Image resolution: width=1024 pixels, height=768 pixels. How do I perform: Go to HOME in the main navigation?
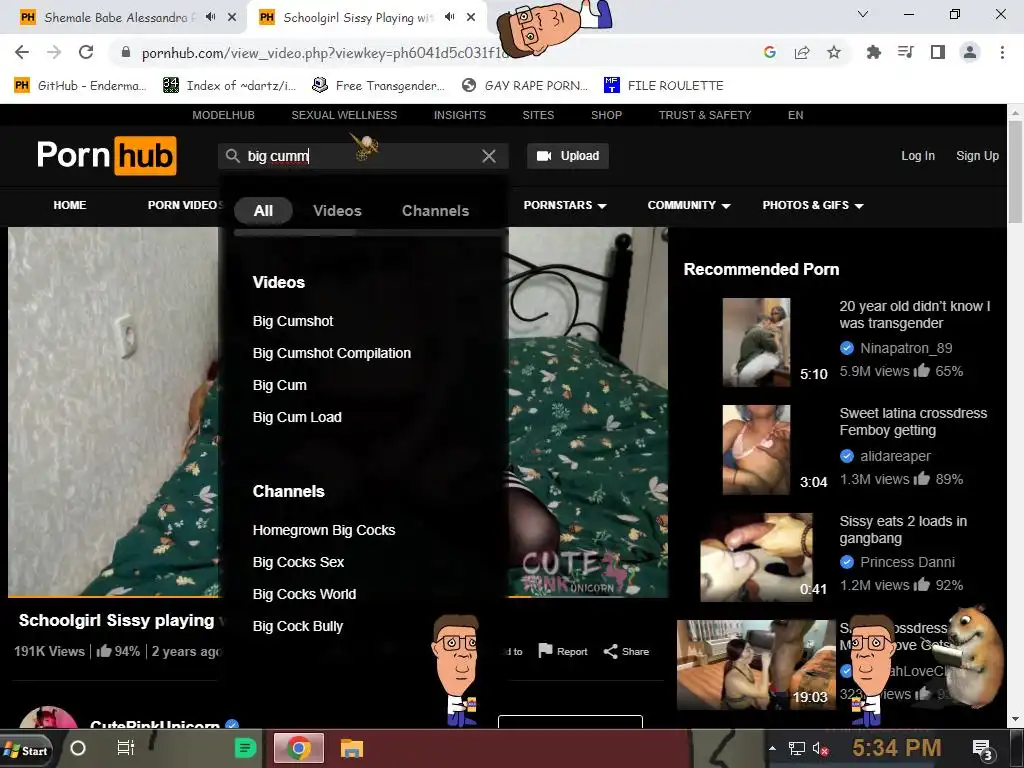coord(70,205)
